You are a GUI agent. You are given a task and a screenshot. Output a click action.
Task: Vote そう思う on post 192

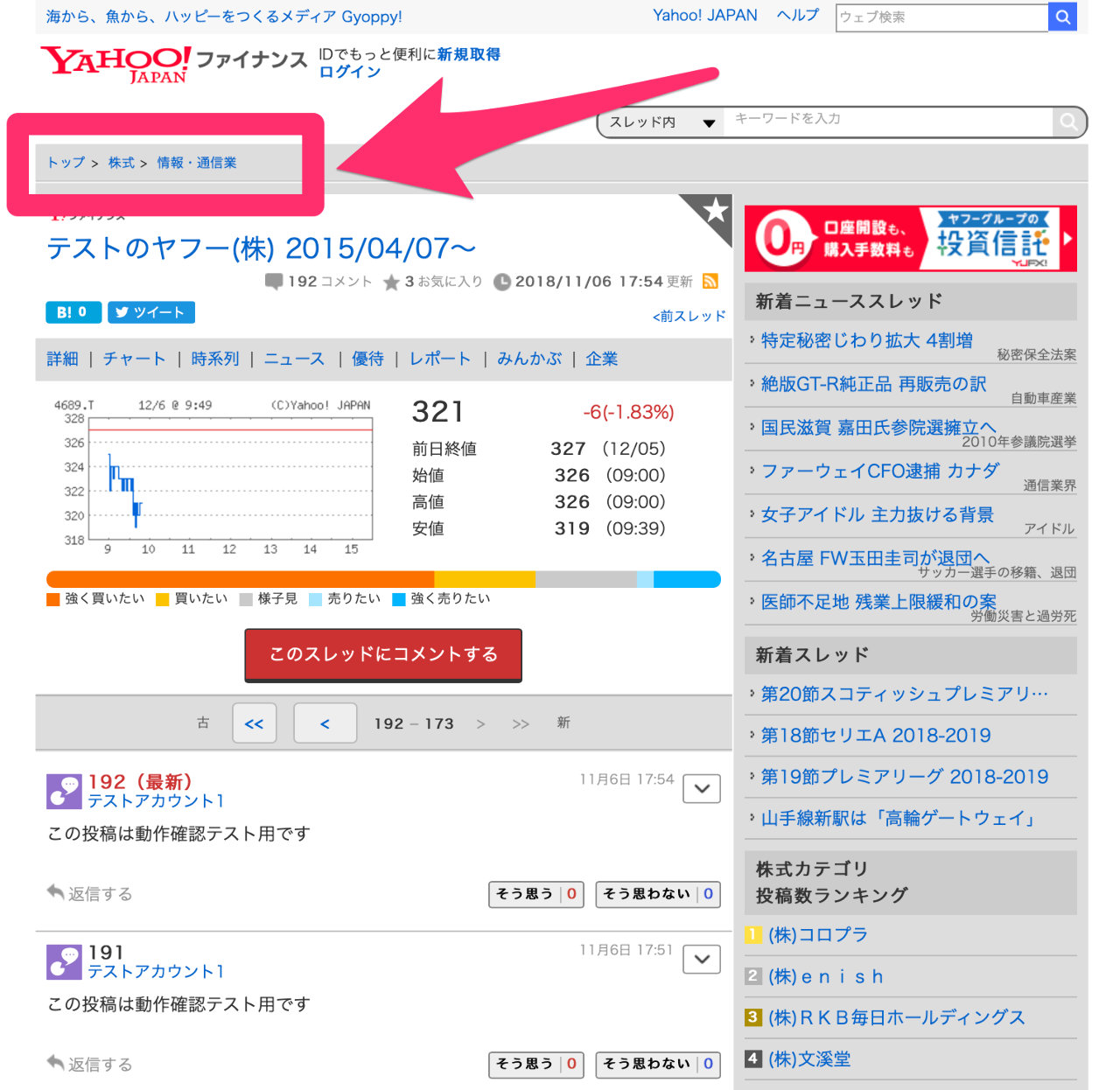click(535, 894)
